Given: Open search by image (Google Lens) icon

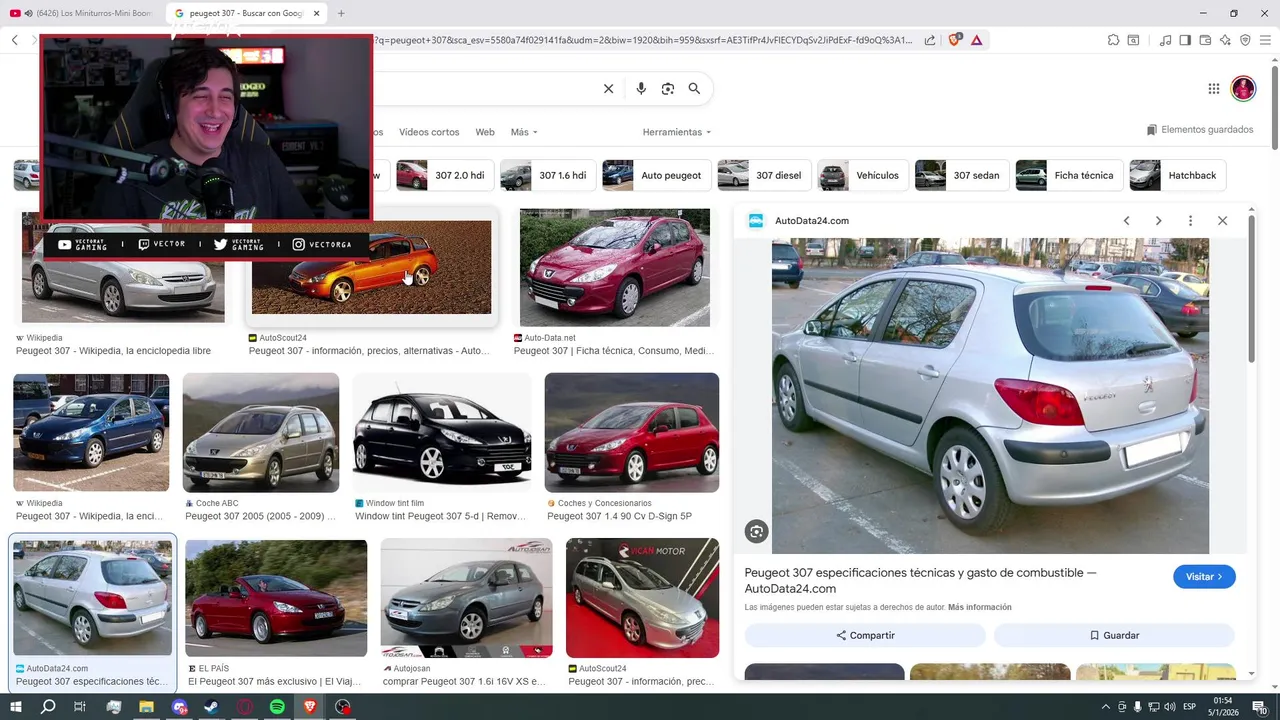Looking at the screenshot, I should click(668, 89).
